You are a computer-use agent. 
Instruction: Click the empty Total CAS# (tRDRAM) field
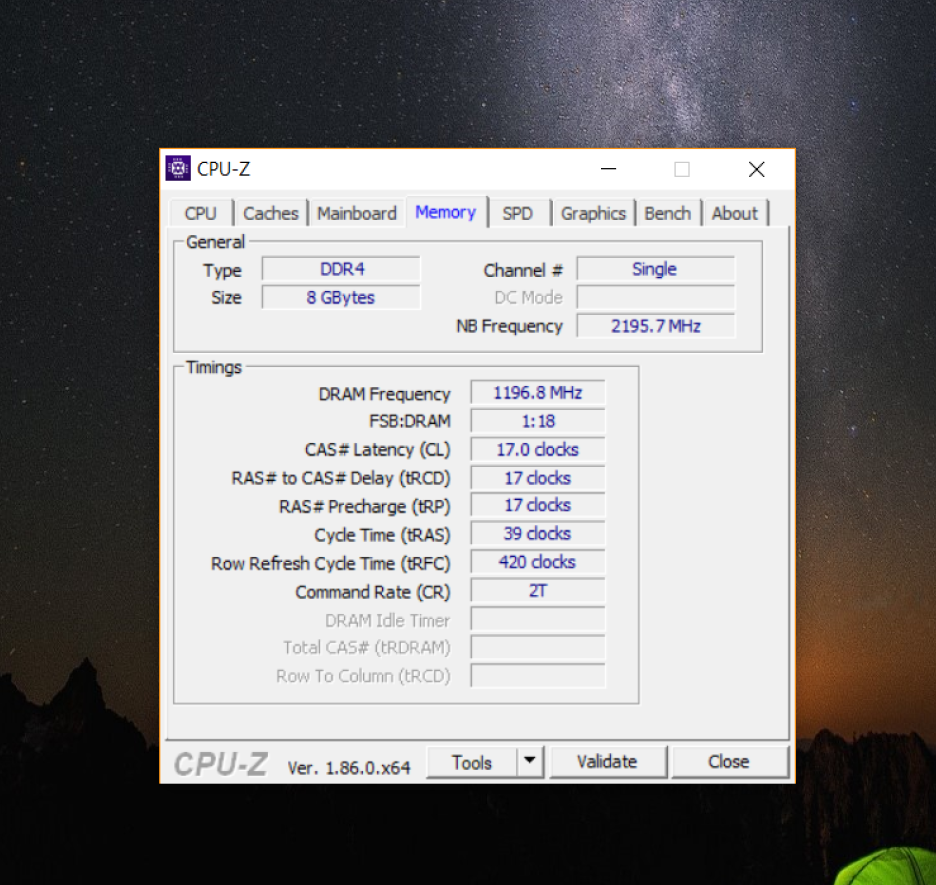tap(538, 647)
